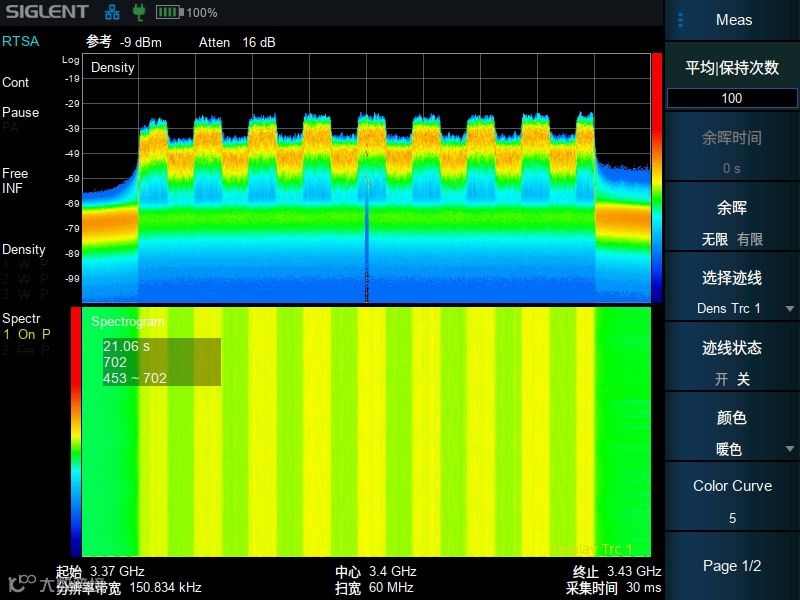Select the Color Curve button
This screenshot has height=600, width=800.
point(732,501)
